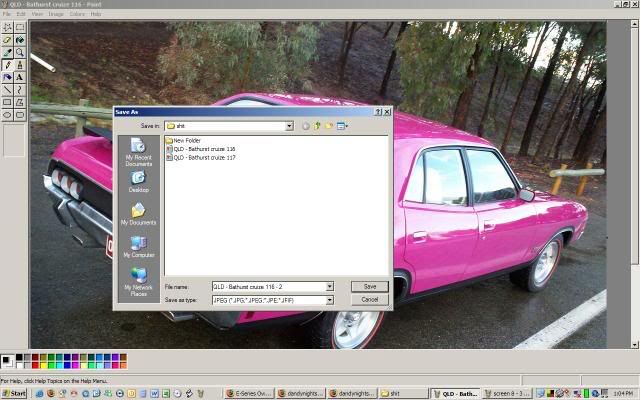This screenshot has width=640, height=400.
Task: Open My Computer in places bar
Action: tap(138, 247)
